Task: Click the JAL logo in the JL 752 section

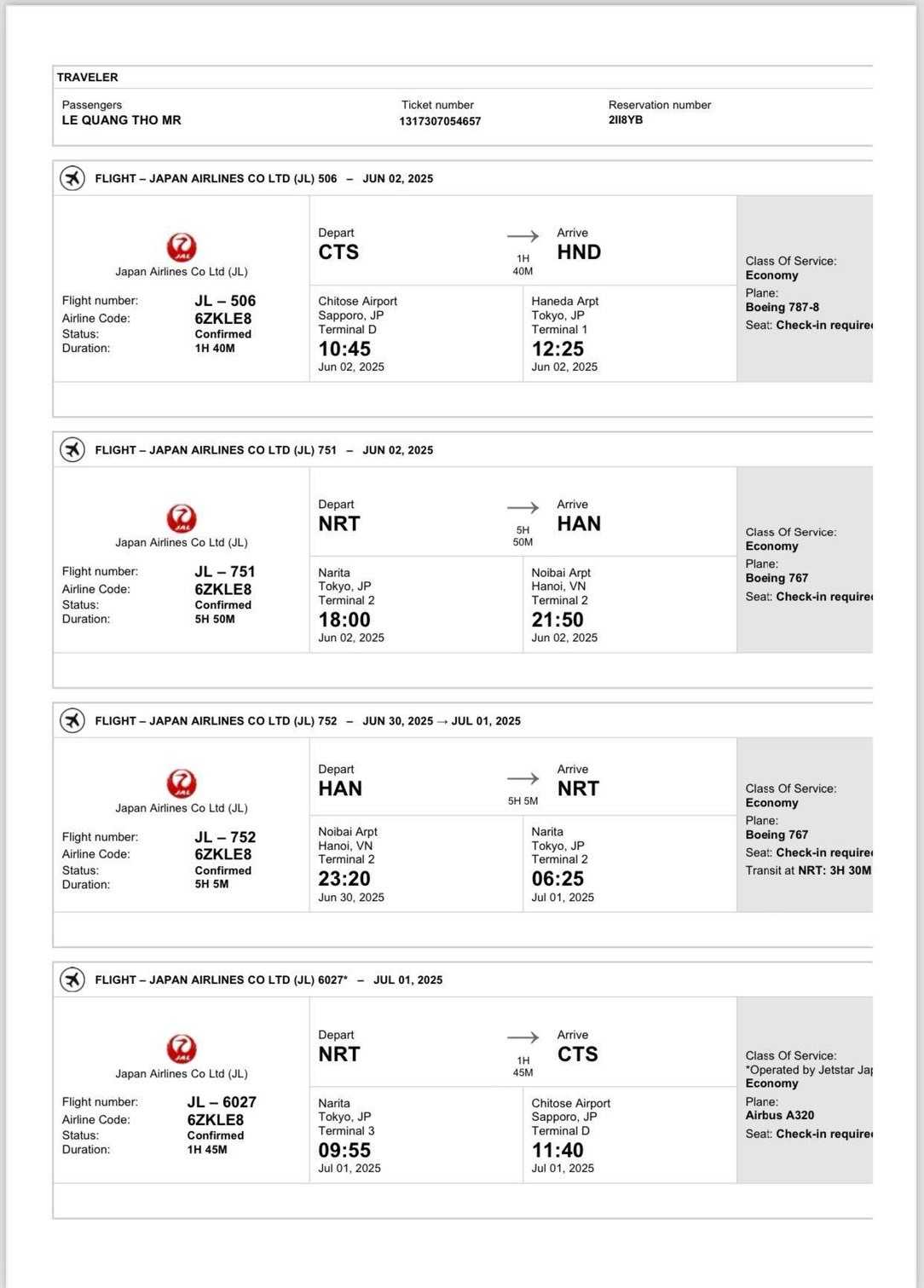Action: [182, 783]
